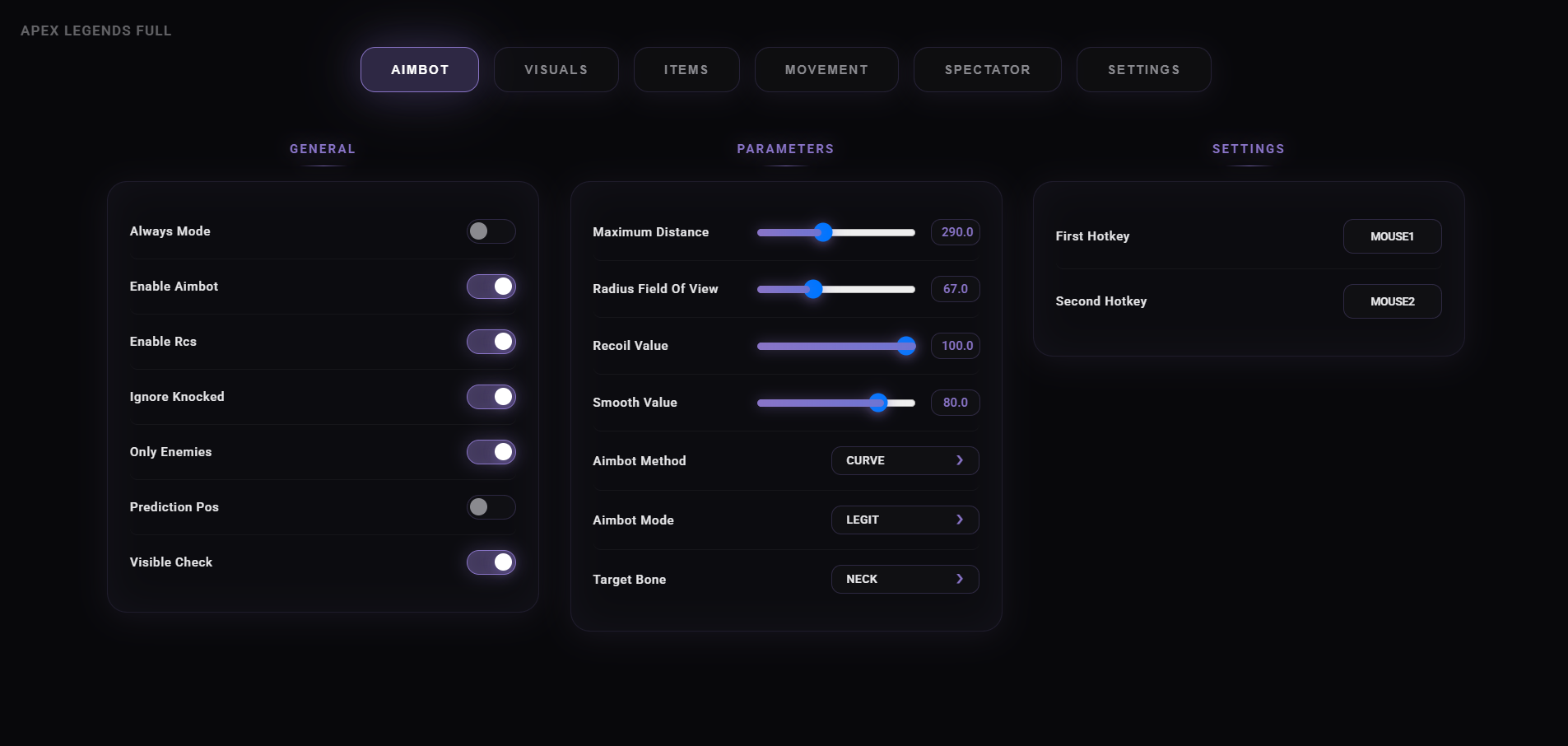1568x746 pixels.
Task: Click the 290.0 Maximum Distance value field
Action: click(956, 232)
